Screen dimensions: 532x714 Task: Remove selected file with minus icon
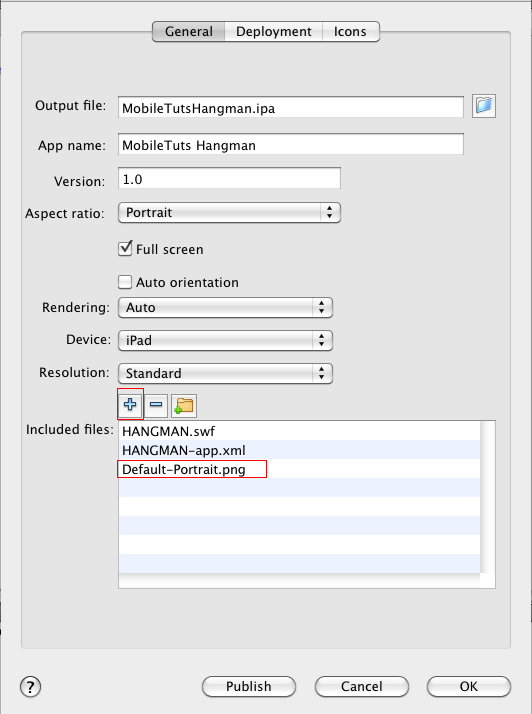tap(156, 405)
